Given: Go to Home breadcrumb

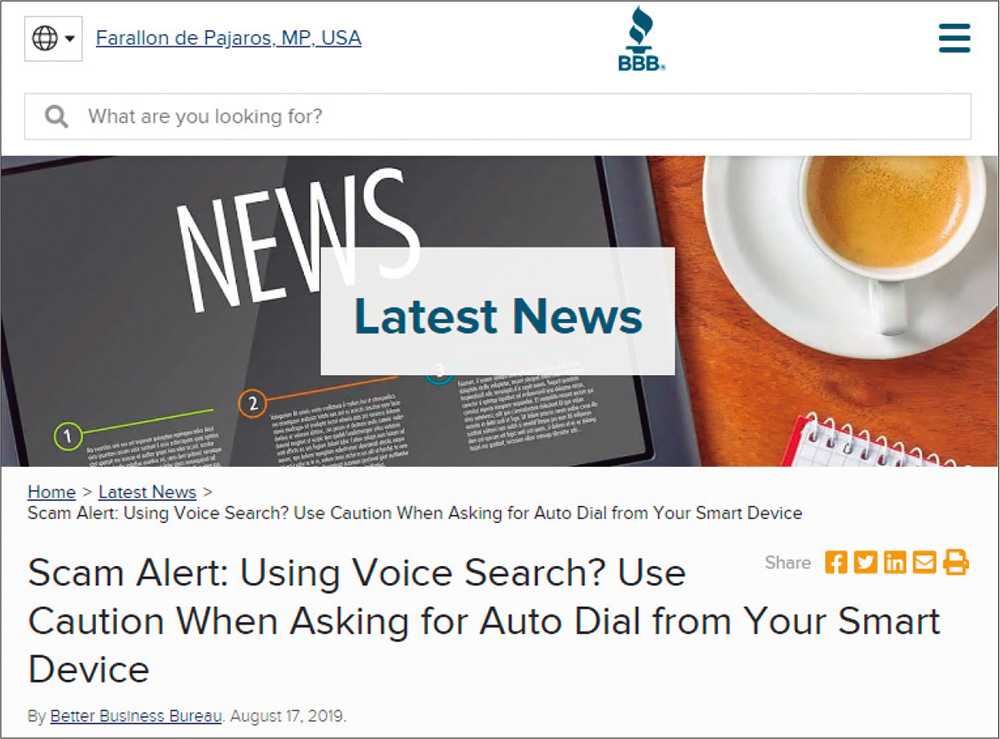Looking at the screenshot, I should [52, 492].
